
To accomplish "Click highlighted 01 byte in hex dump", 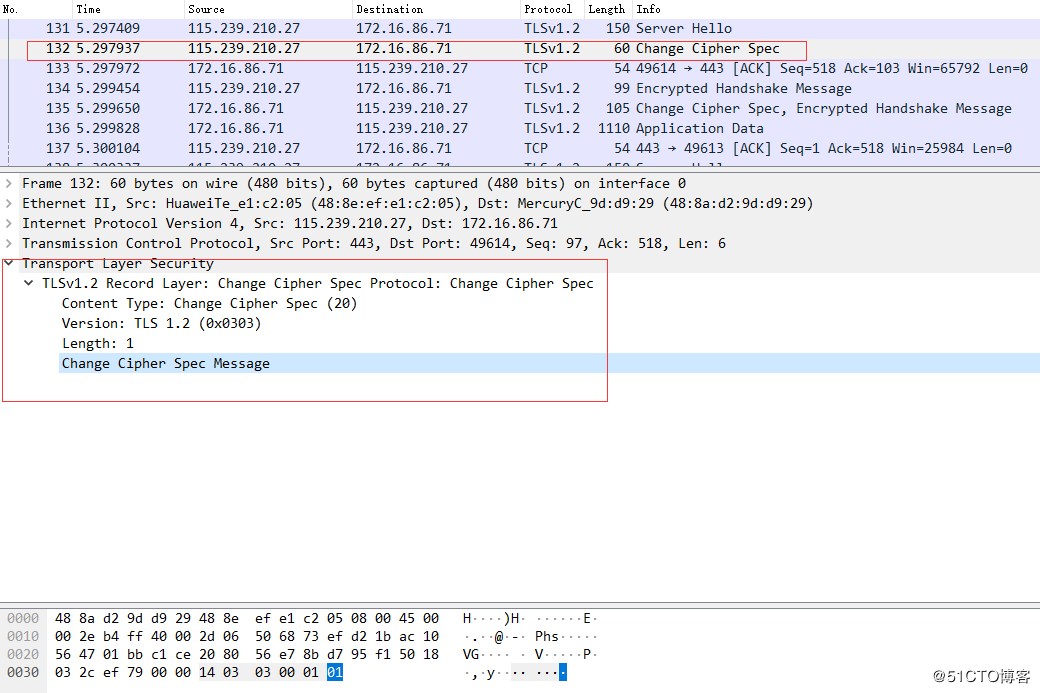I will tap(334, 673).
